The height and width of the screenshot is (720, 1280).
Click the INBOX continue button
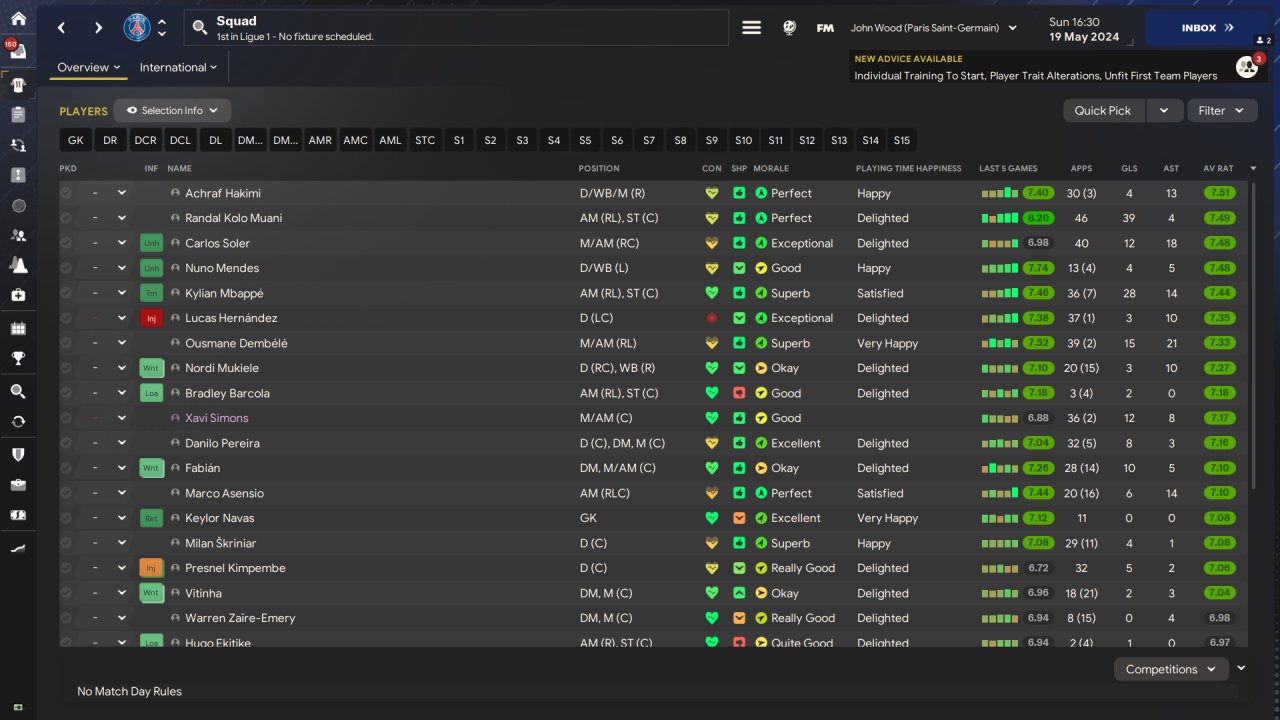(1207, 28)
